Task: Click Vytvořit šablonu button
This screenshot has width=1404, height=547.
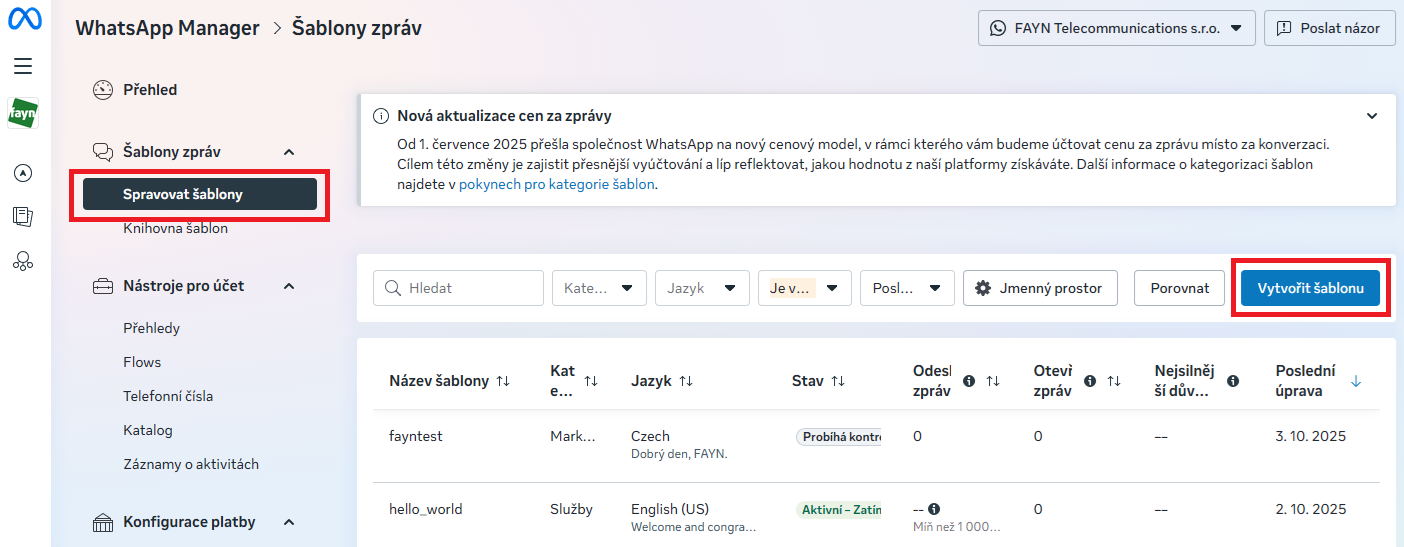Action: [1310, 288]
